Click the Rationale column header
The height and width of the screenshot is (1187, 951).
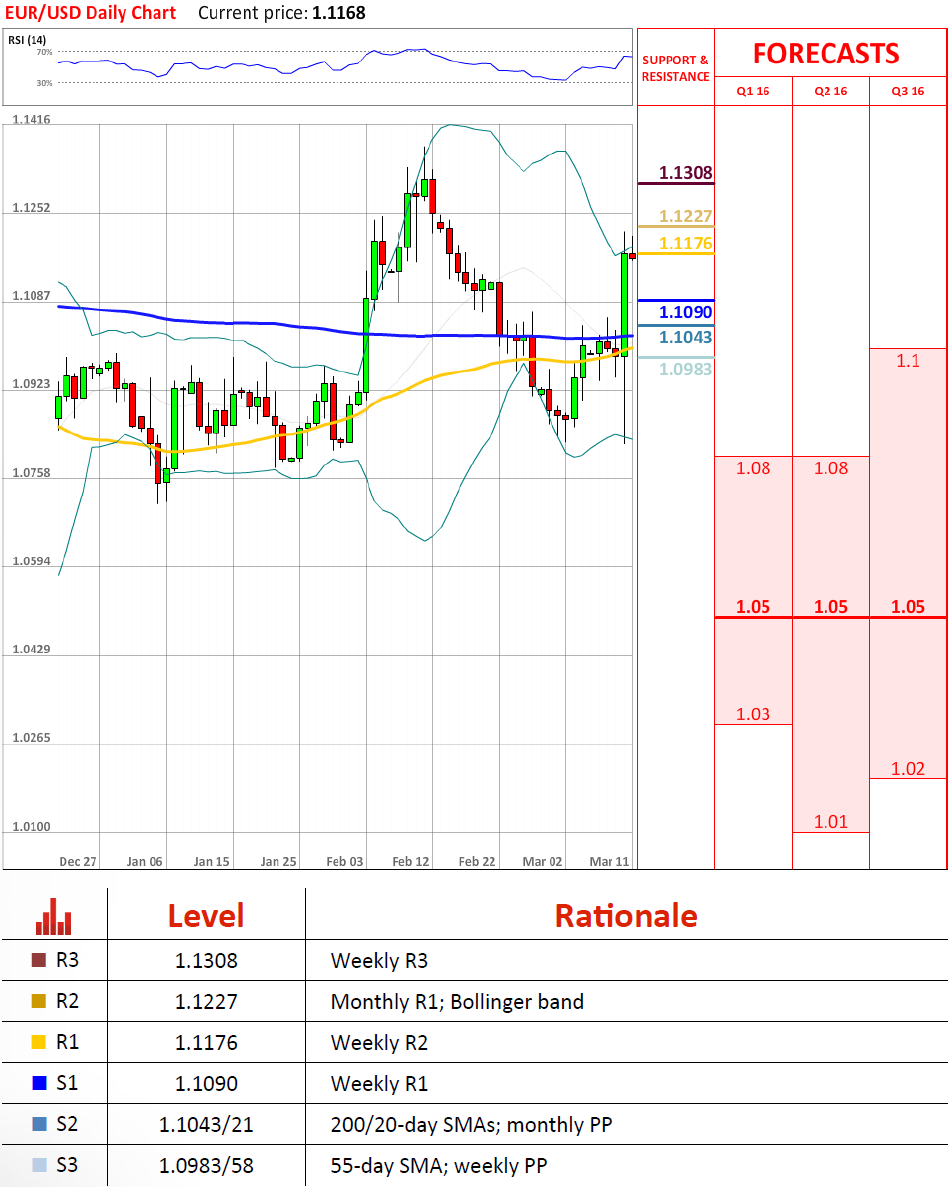pyautogui.click(x=626, y=916)
